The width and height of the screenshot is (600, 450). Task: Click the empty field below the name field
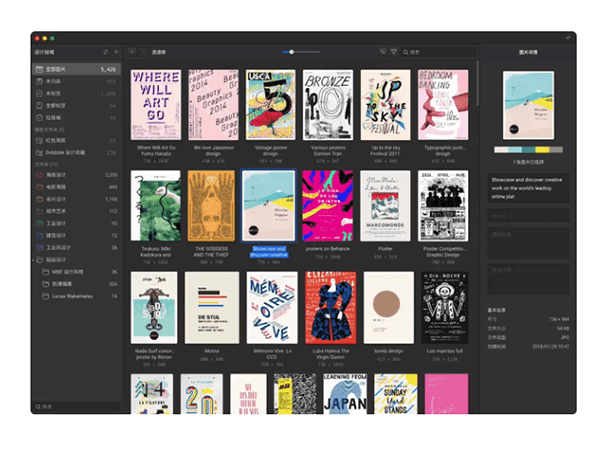[528, 215]
